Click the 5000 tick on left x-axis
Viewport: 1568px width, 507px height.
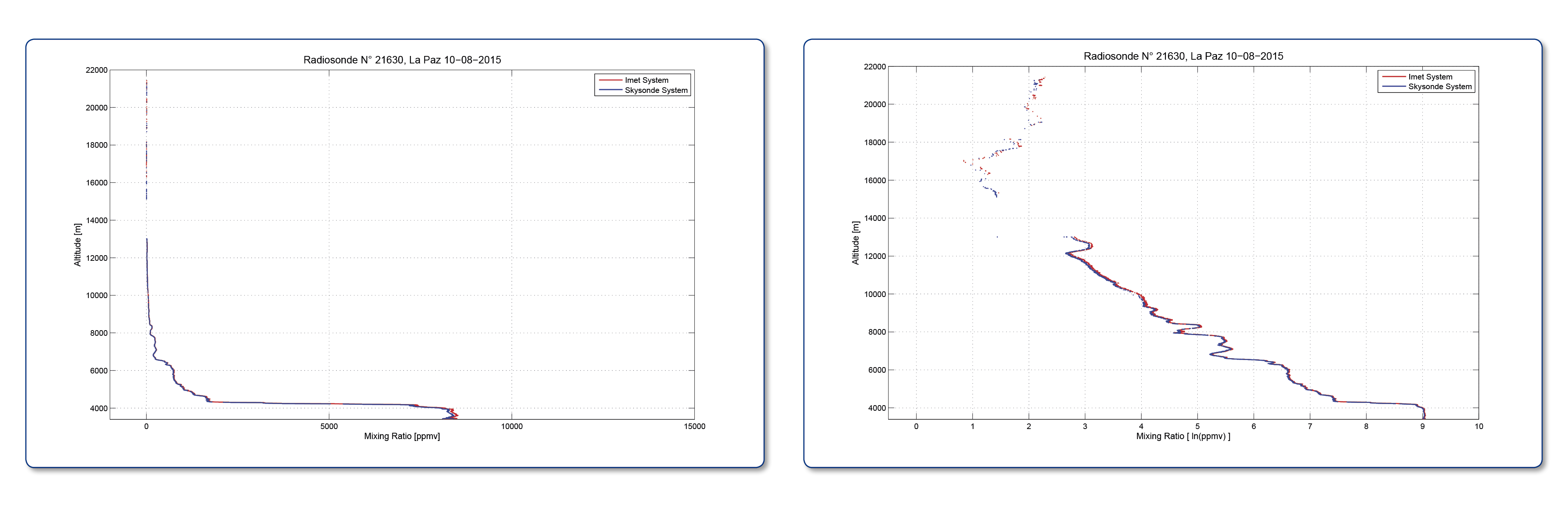pos(329,426)
